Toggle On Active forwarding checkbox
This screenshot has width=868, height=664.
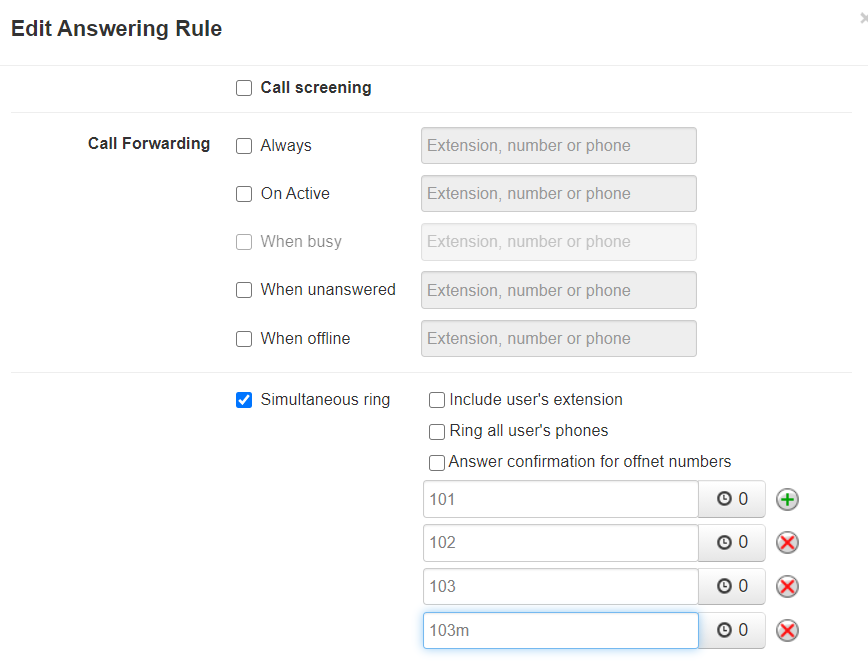tap(244, 194)
